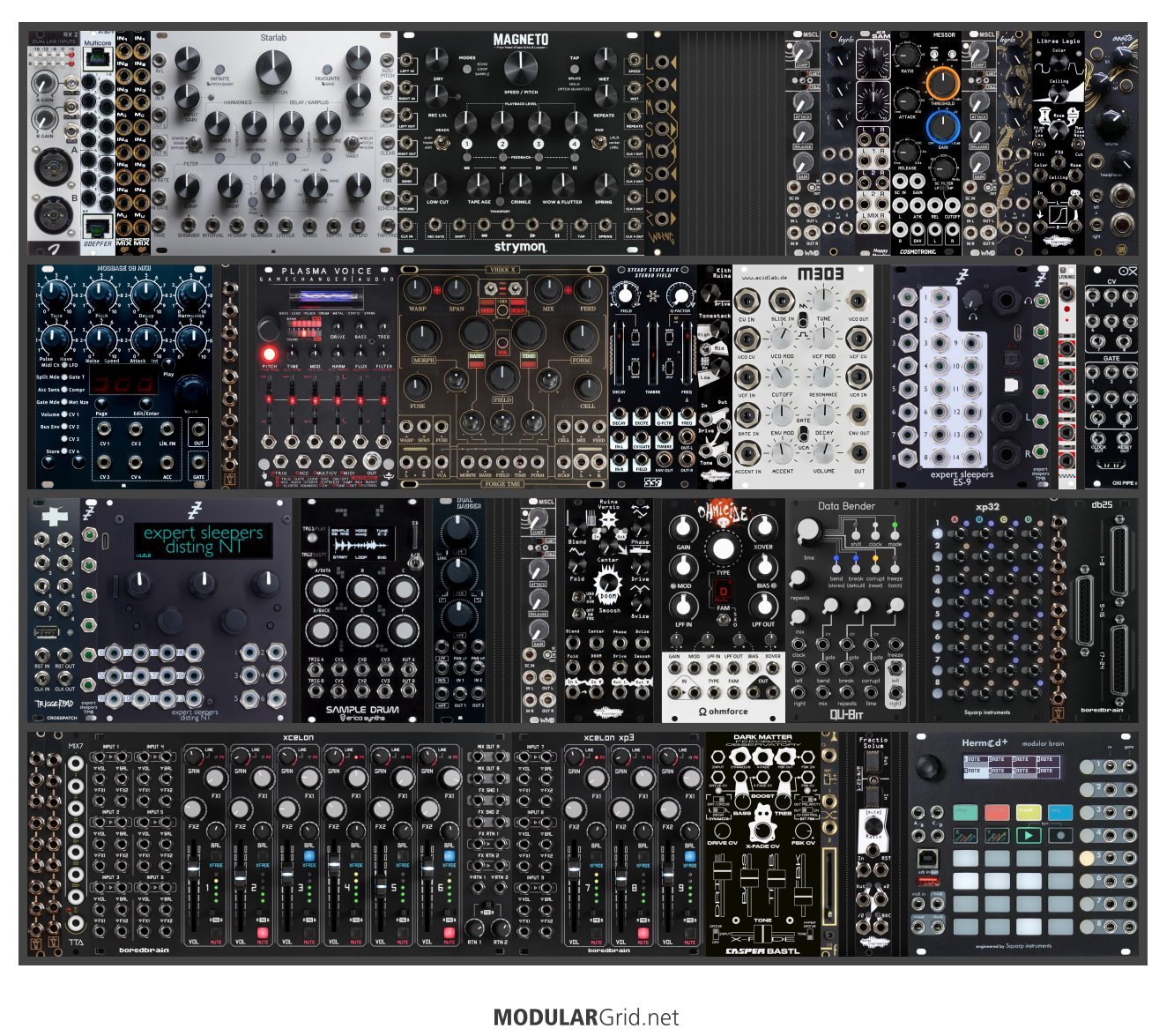Toggle the xcelon channel 6 XFADE button
The image size is (1174, 1036).
pyautogui.click(x=449, y=856)
